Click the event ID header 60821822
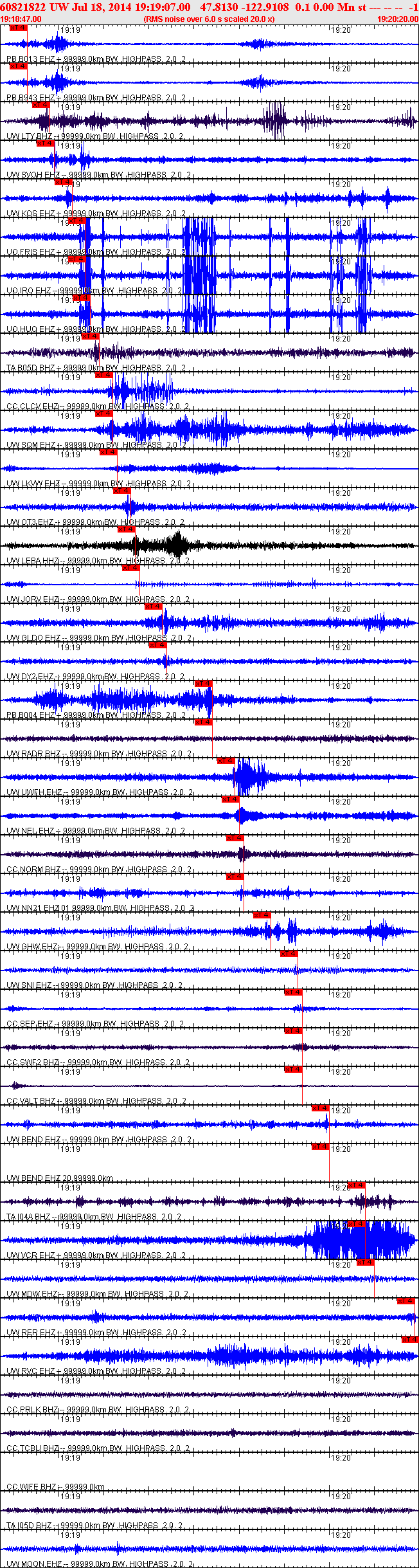The height and width of the screenshot is (1568, 419). coord(22,7)
